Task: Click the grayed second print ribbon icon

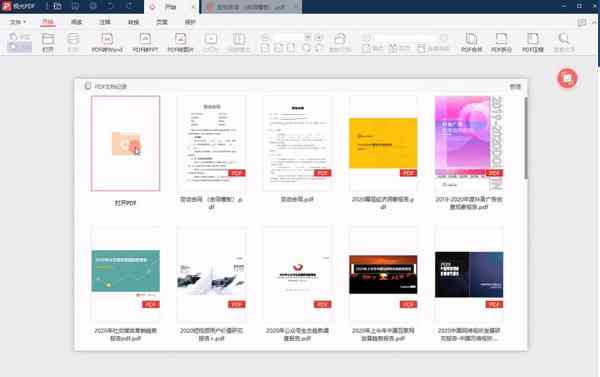Action: pyautogui.click(x=73, y=39)
